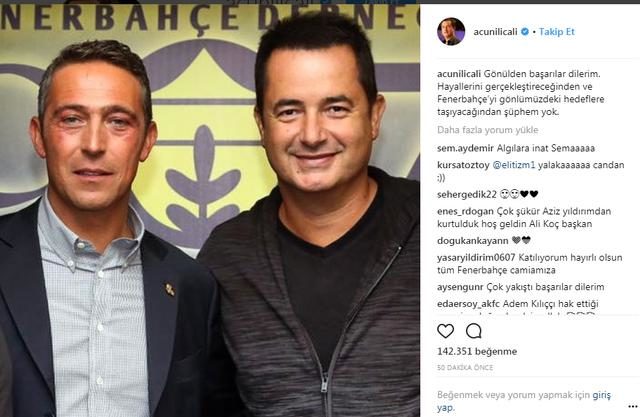
Task: Load more comments with Daha fazla yorum yükle
Action: tap(487, 130)
